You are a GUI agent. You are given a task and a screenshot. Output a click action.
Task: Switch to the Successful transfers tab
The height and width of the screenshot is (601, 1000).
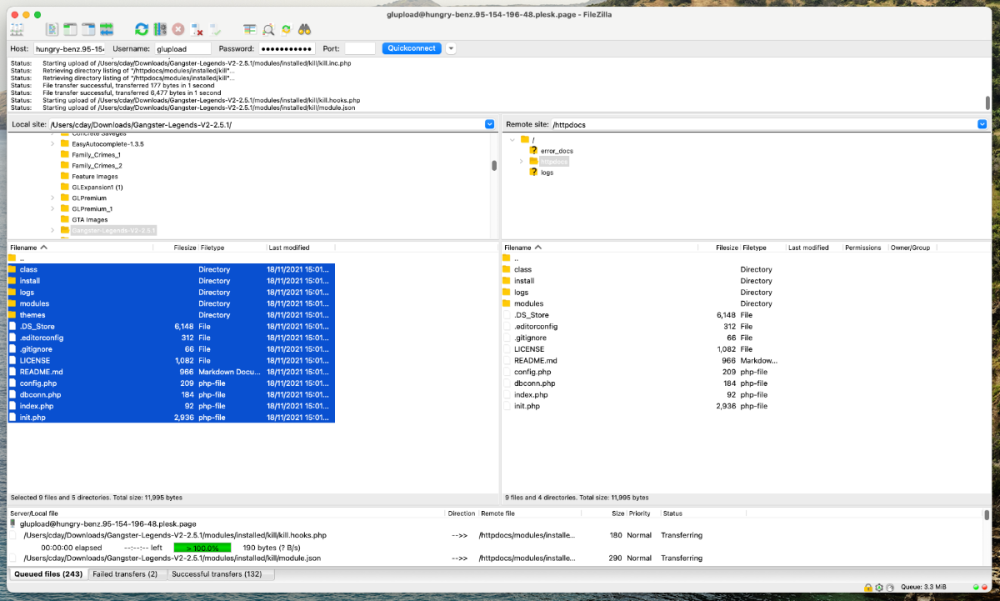tap(218, 574)
